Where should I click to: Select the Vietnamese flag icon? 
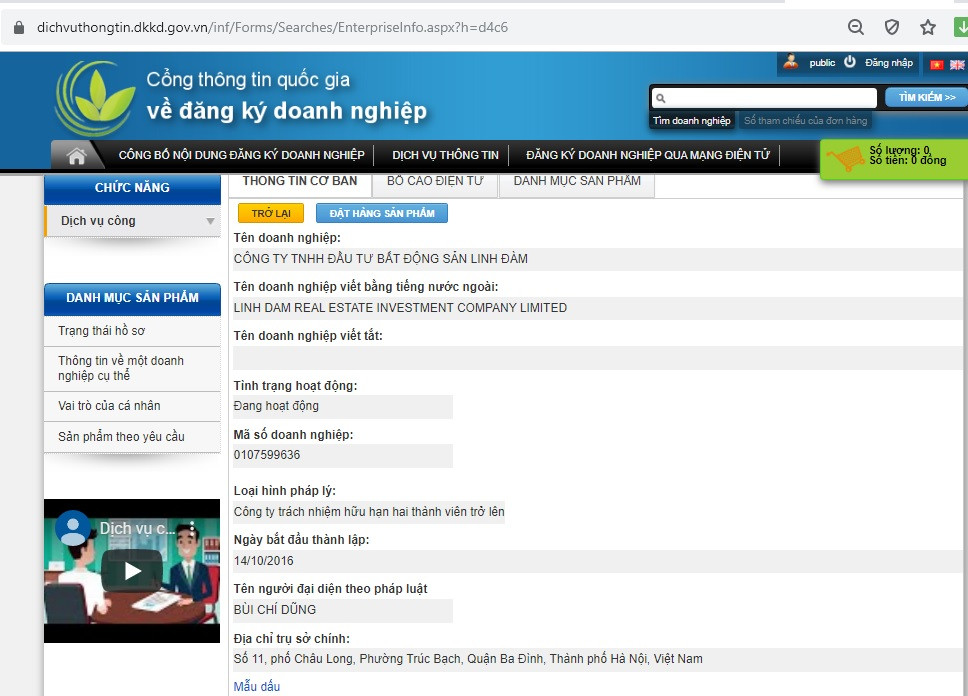coord(936,62)
